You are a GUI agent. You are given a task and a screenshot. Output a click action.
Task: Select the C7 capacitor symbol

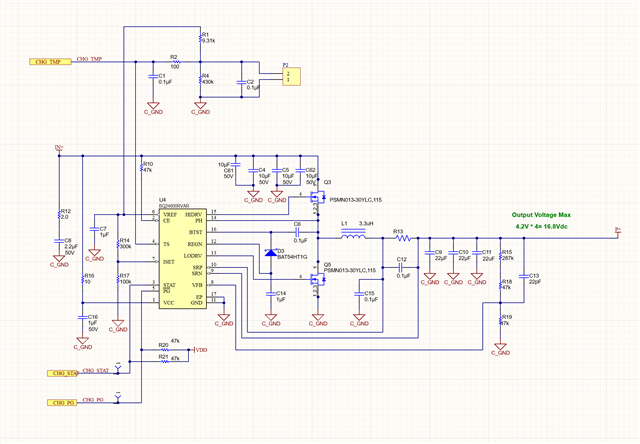[94, 229]
